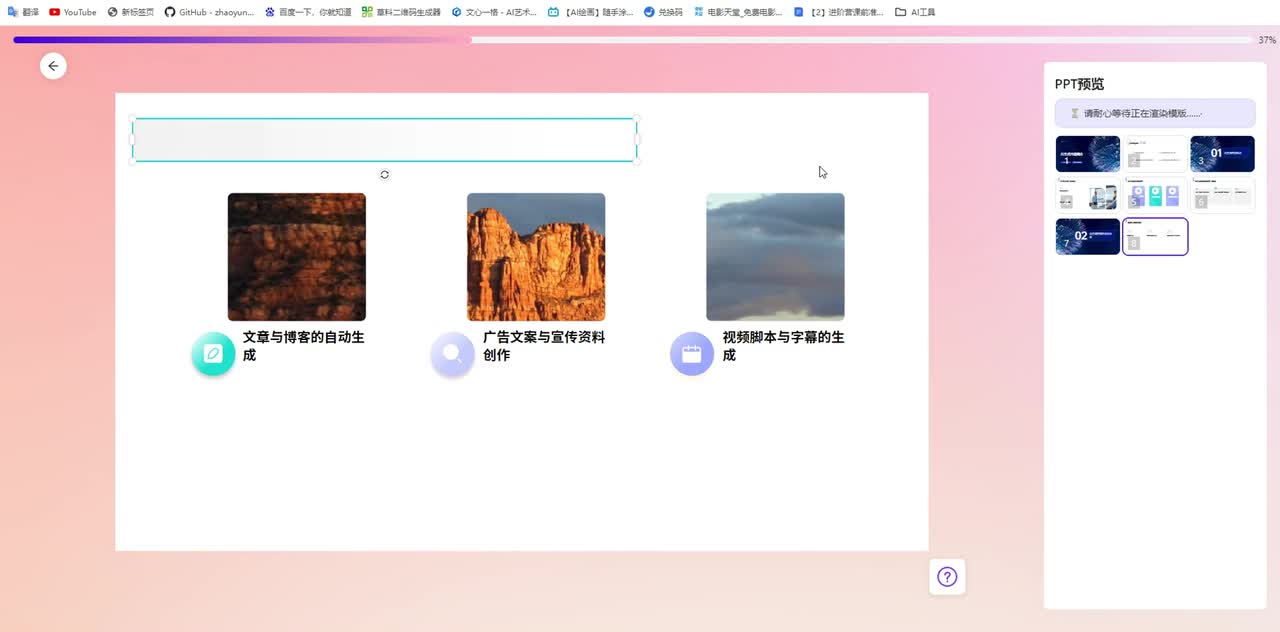Click the back arrow button
The height and width of the screenshot is (632, 1280).
(53, 66)
